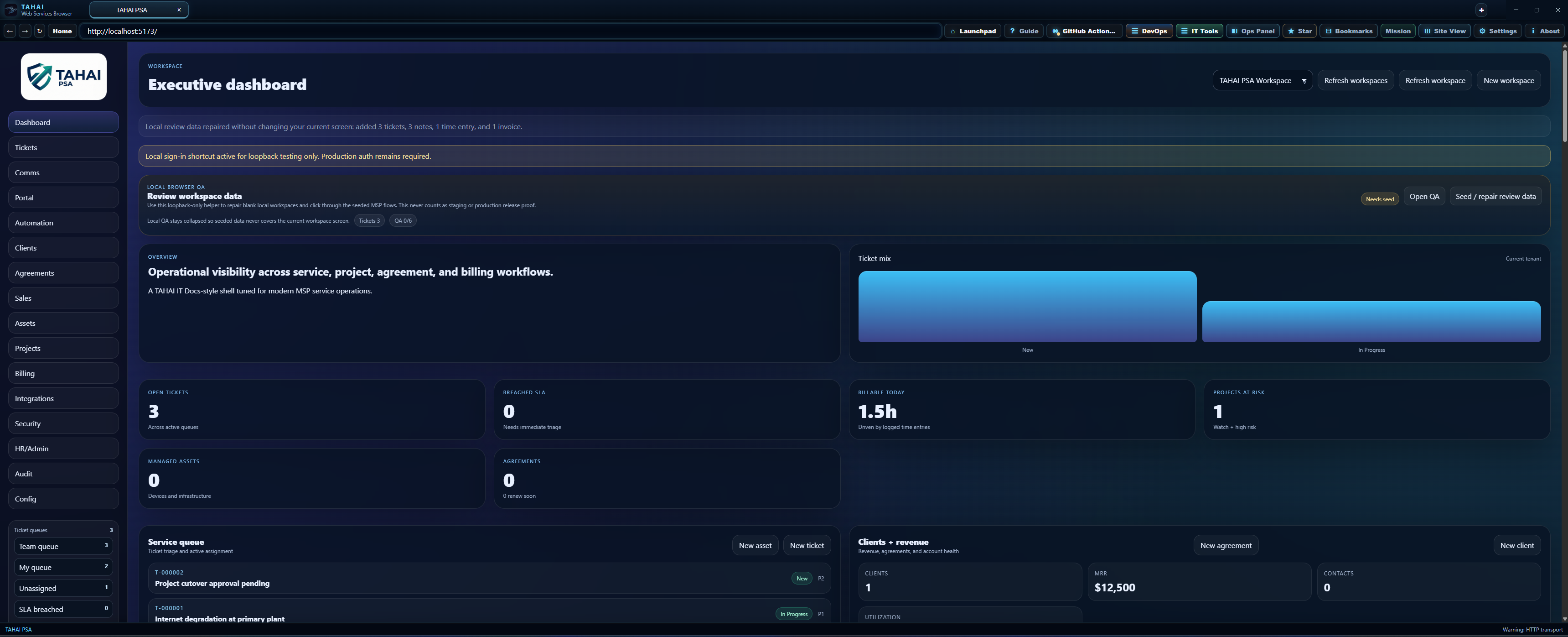Open Agreements in the sidebar
The image size is (1568, 637).
coord(63,273)
